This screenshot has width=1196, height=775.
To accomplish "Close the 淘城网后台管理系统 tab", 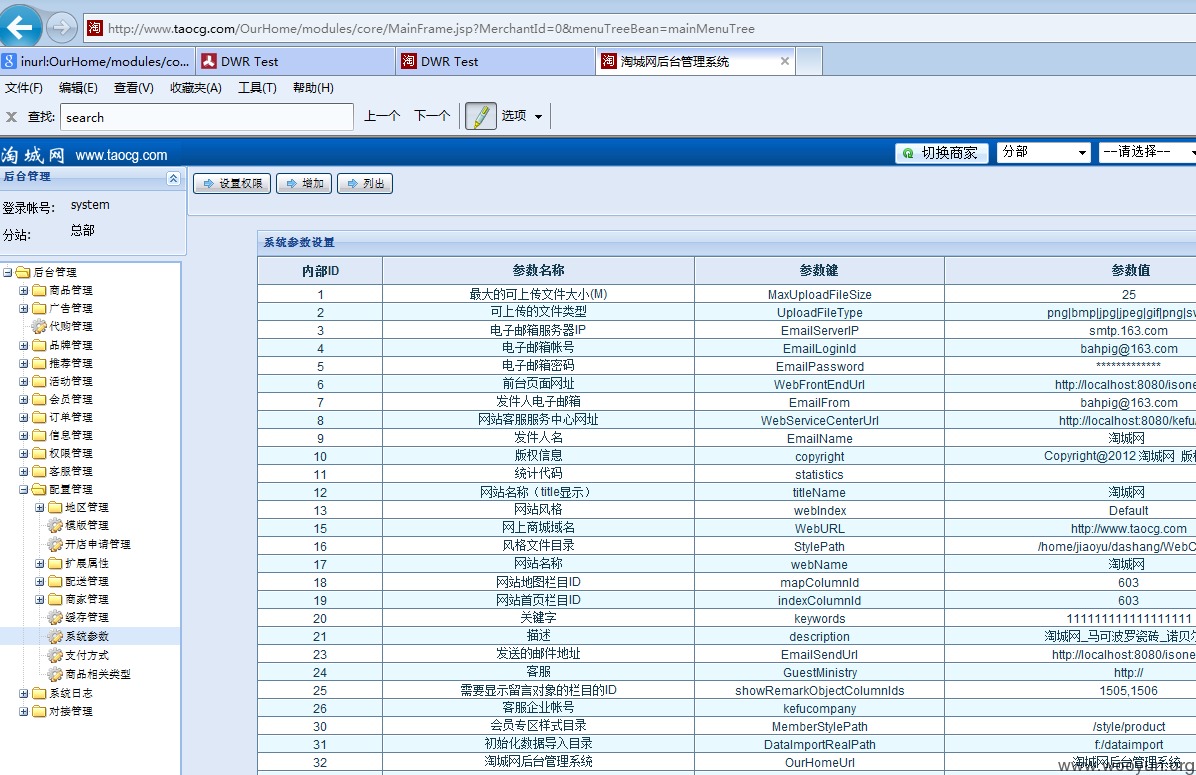I will click(x=784, y=61).
